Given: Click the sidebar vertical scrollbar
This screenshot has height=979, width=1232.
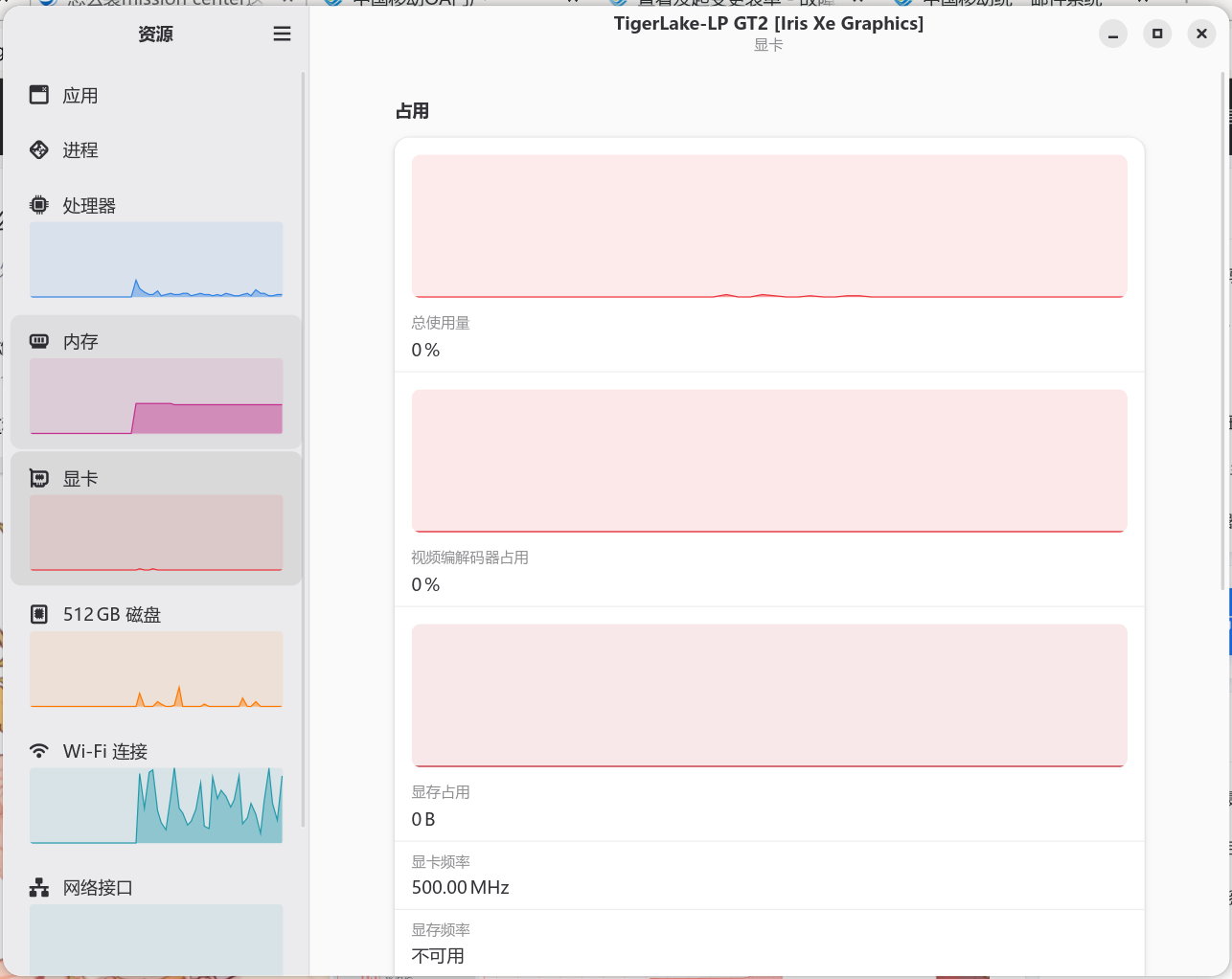Looking at the screenshot, I should (x=304, y=448).
